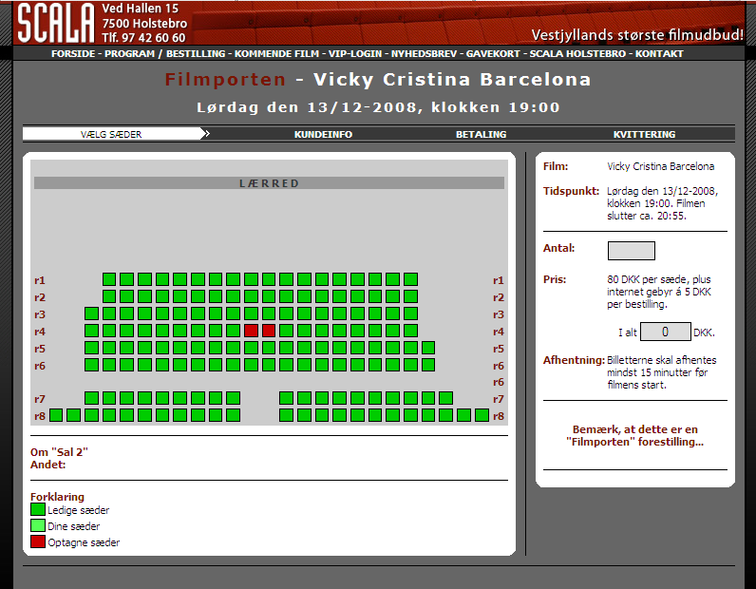The width and height of the screenshot is (756, 589).
Task: Choose r8 seat directly left of the aisle
Action: [233, 415]
